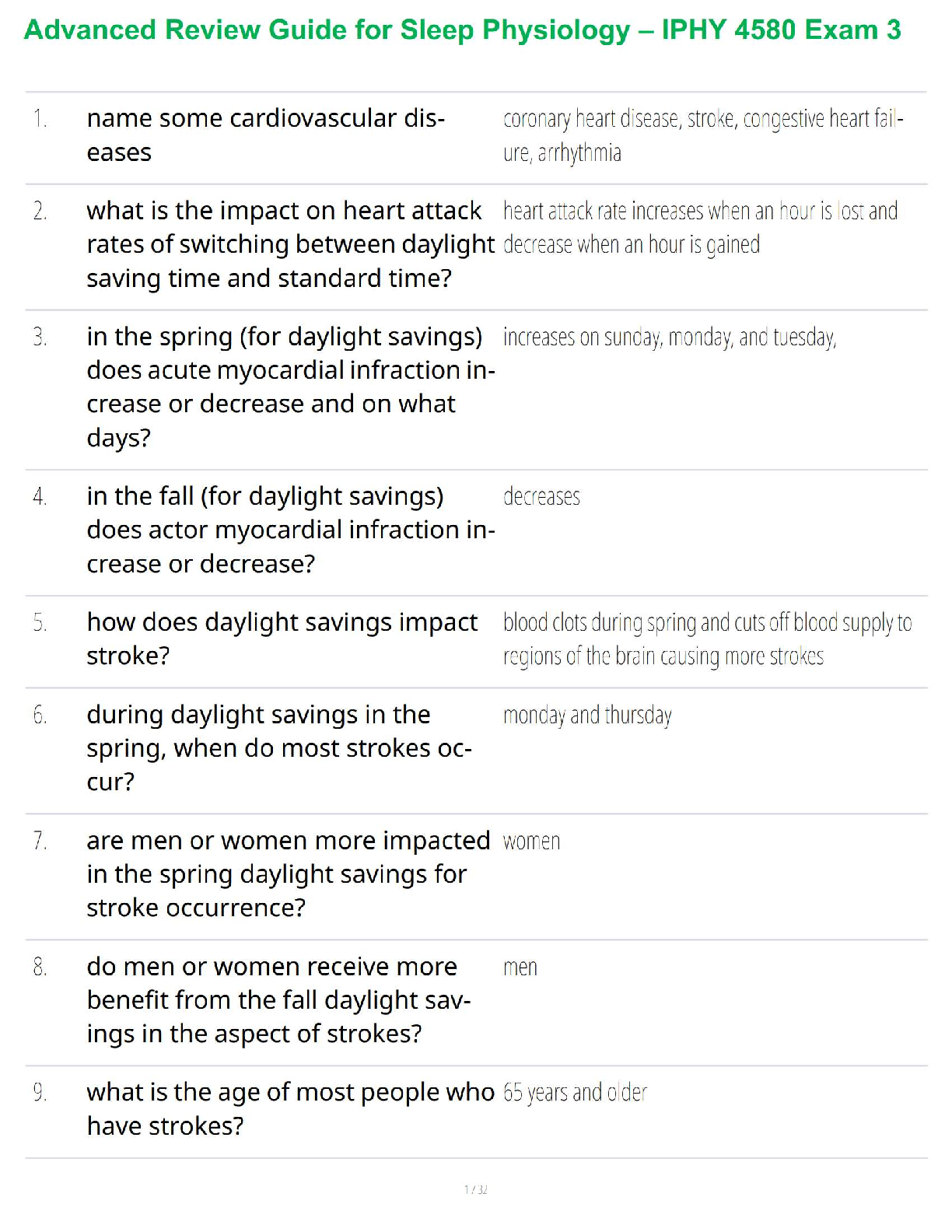
Task: Click the page number indicator at bottom
Action: [x=475, y=1189]
